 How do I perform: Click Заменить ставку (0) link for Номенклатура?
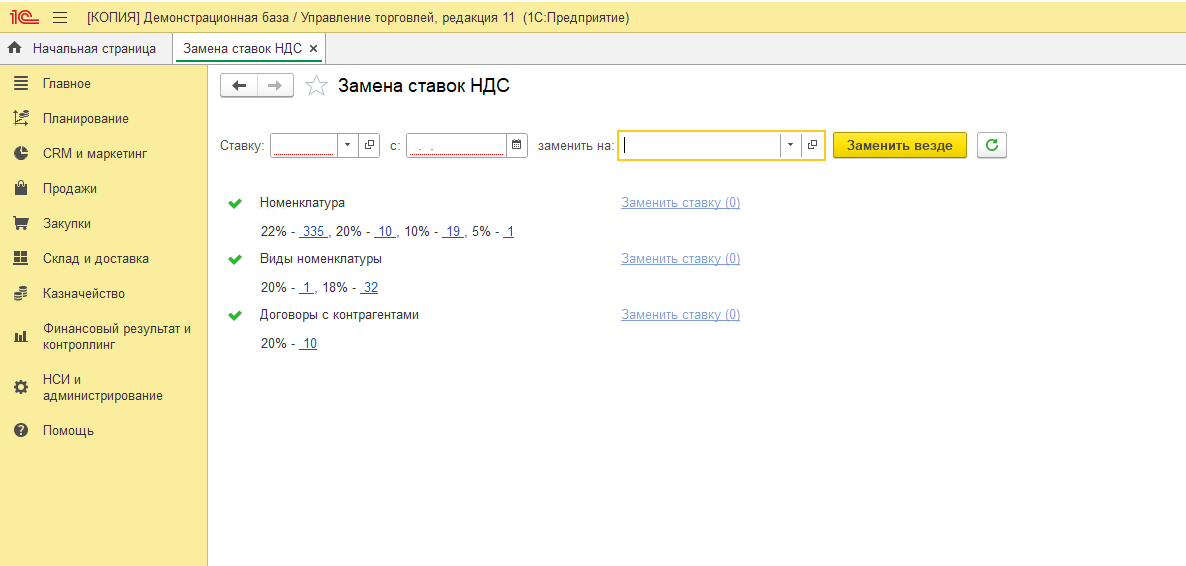(681, 203)
